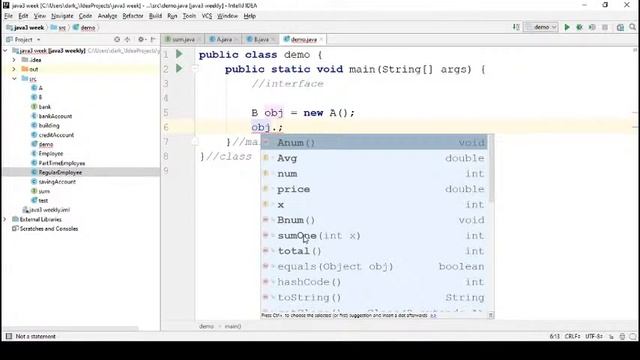Click the collapse all icon in Project panel header
The height and width of the screenshot is (360, 640).
click(x=127, y=40)
